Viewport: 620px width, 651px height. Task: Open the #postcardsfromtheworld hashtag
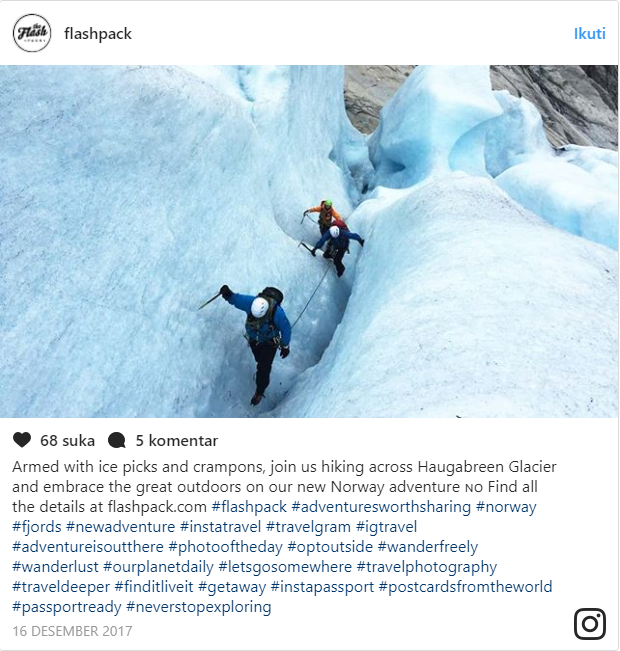[x=466, y=587]
